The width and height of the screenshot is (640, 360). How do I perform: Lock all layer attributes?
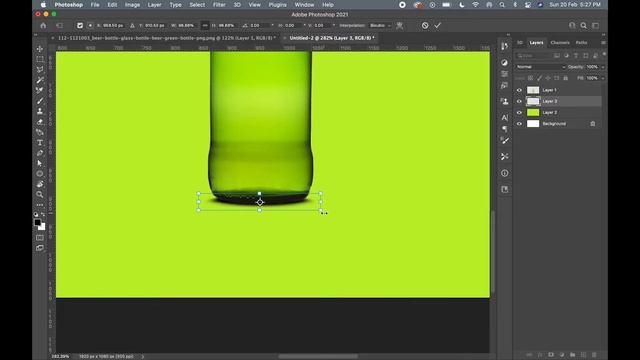click(x=566, y=78)
